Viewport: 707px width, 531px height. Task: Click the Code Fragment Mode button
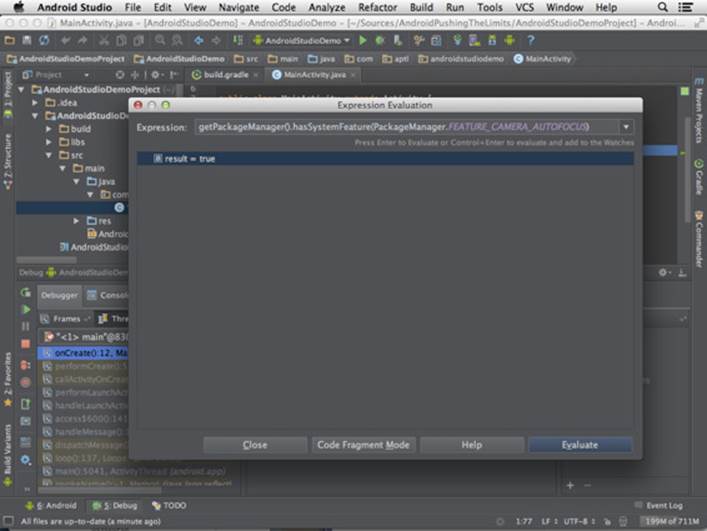(363, 445)
